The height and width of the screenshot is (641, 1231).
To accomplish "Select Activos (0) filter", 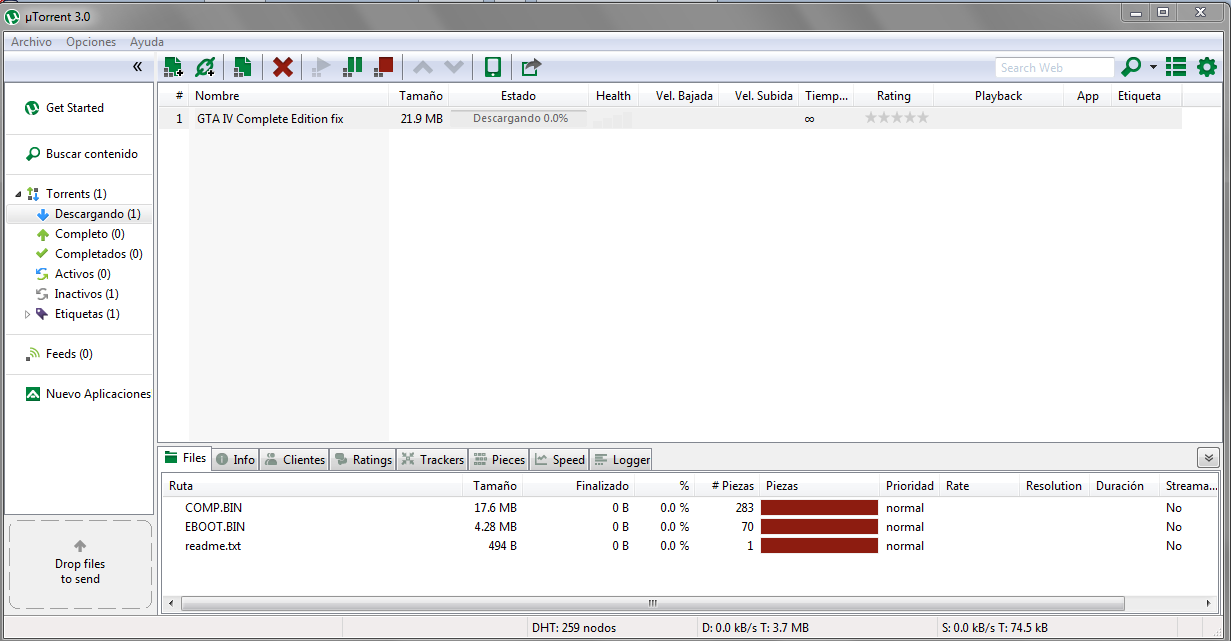I will (x=83, y=274).
